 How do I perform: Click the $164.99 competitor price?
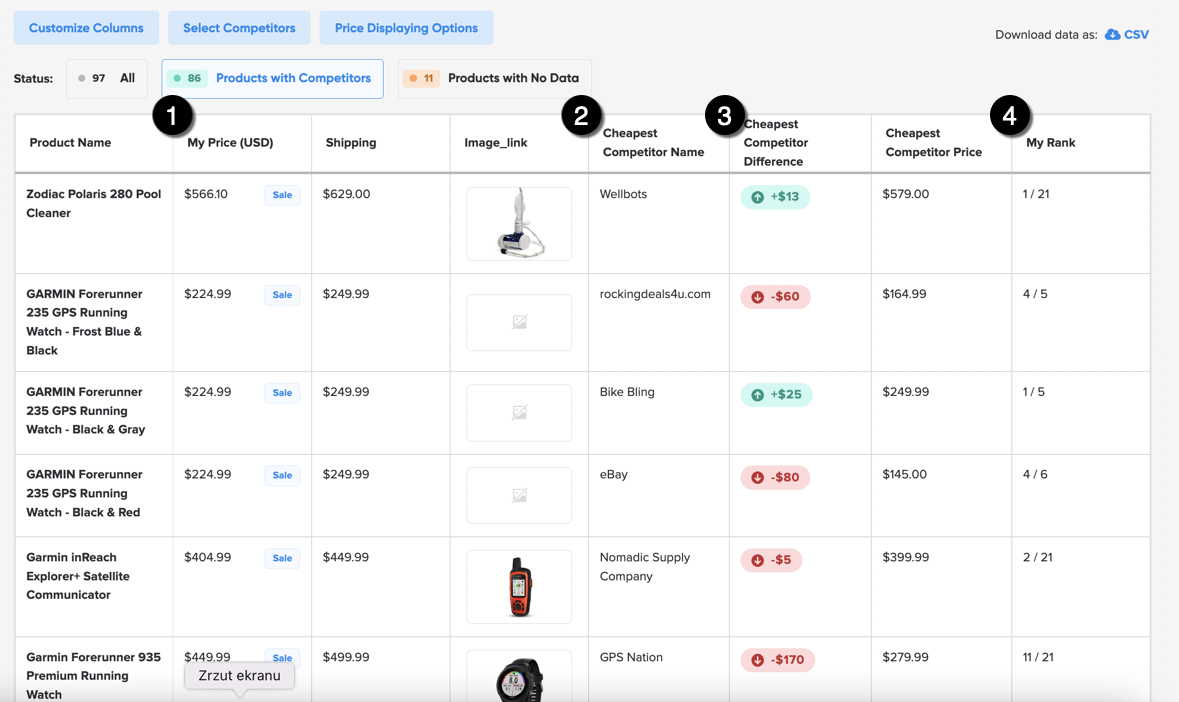(x=905, y=294)
